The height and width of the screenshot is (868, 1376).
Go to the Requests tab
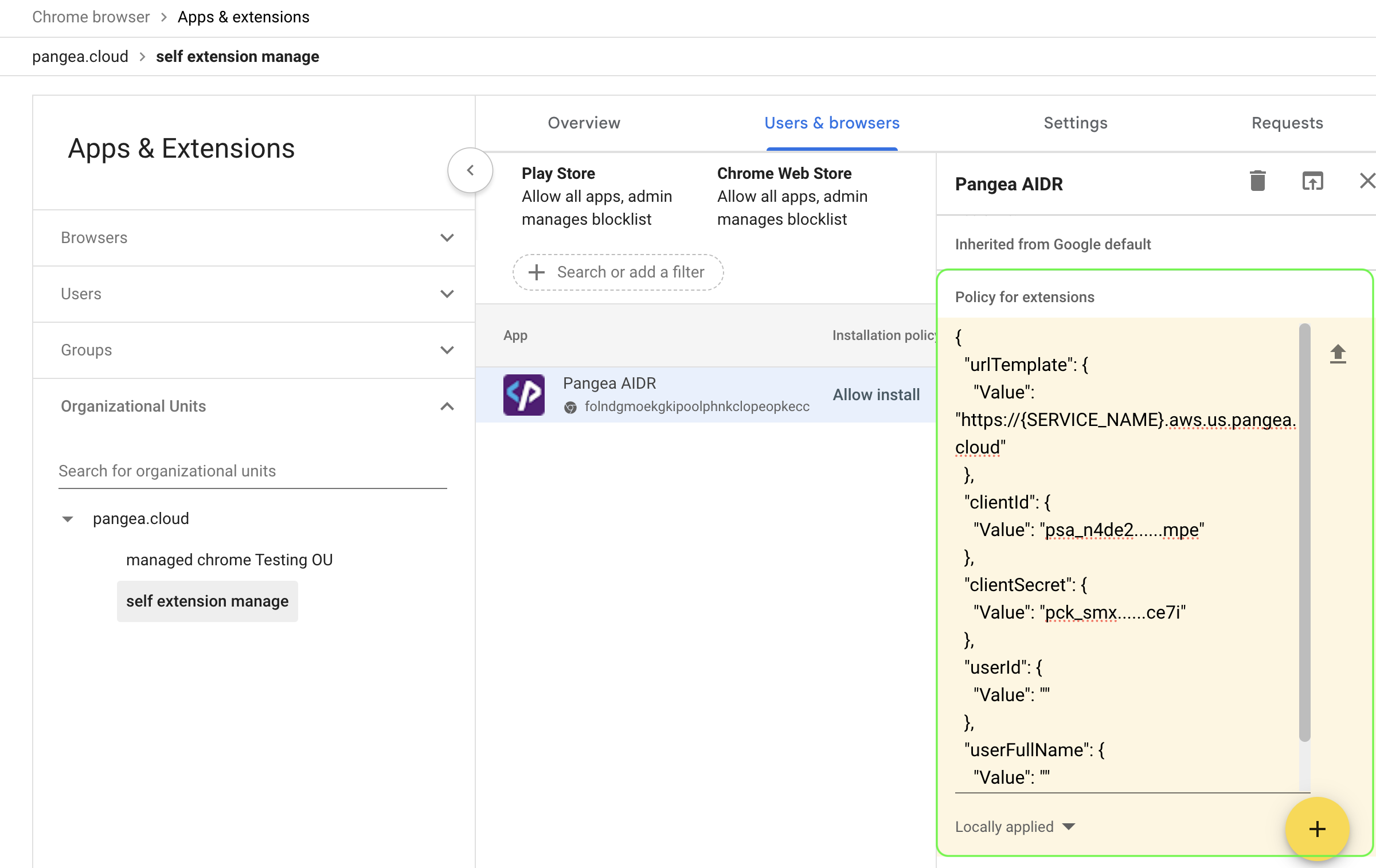pos(1287,123)
